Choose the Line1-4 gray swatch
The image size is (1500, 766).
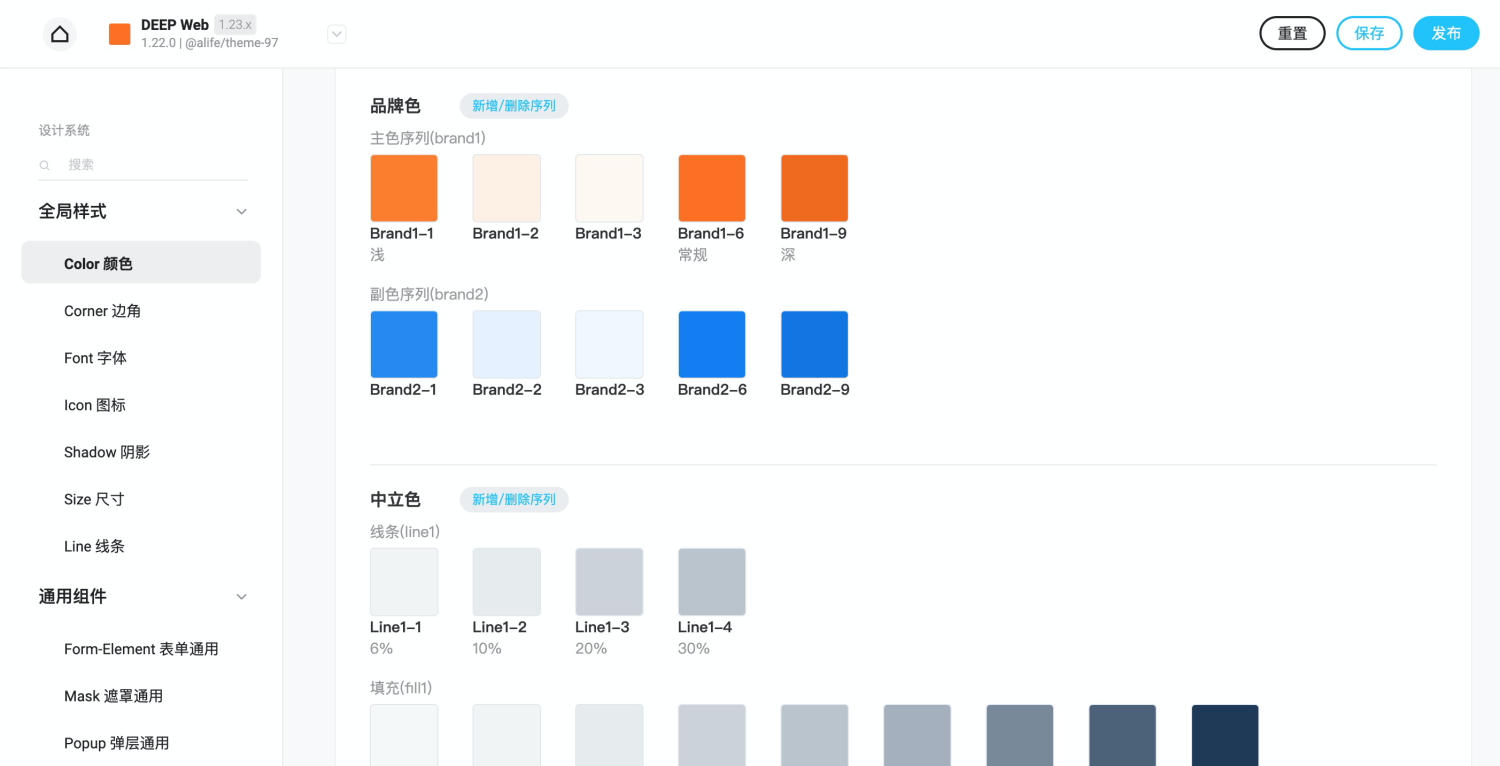pyautogui.click(x=712, y=582)
